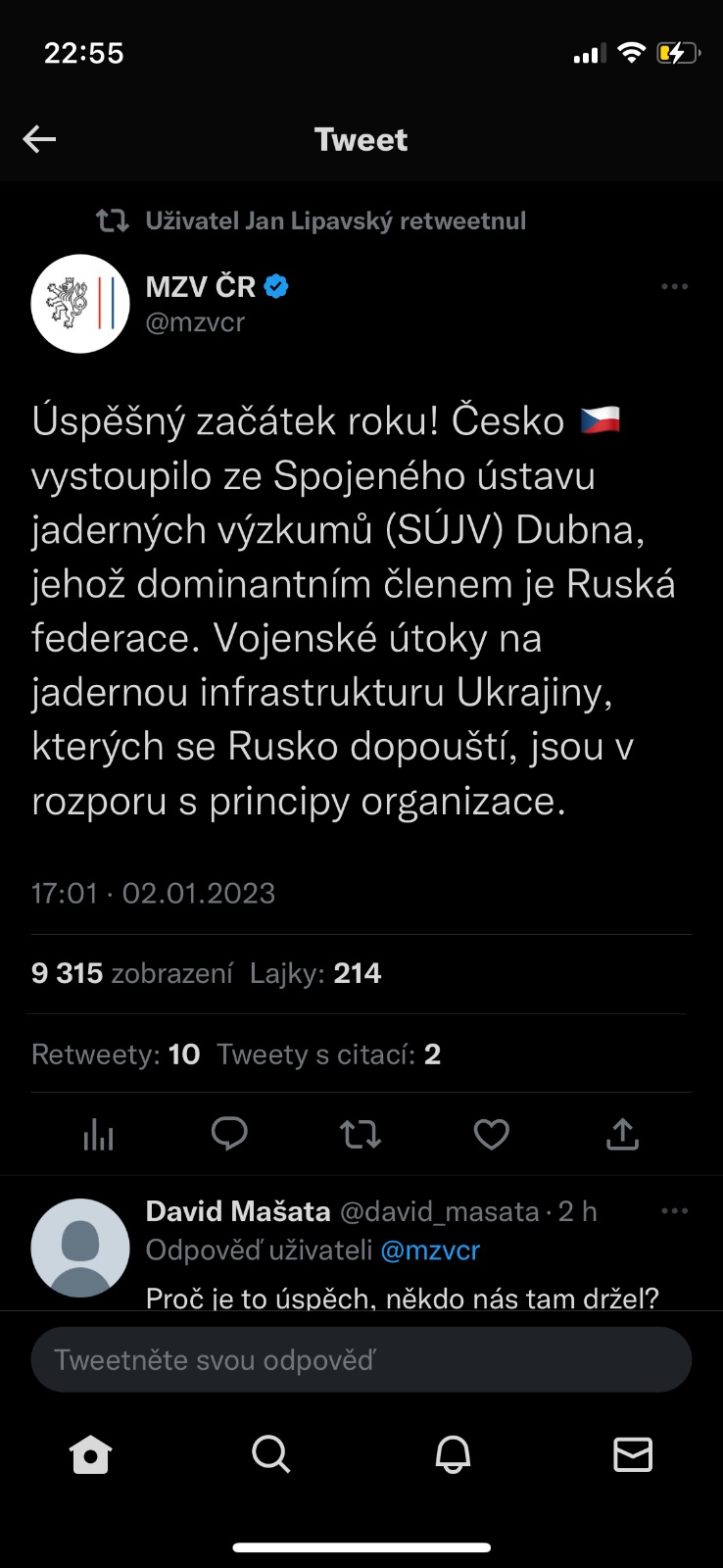Viewport: 723px width, 1568px height.
Task: Open MZV ČR profile picture
Action: pos(80,304)
